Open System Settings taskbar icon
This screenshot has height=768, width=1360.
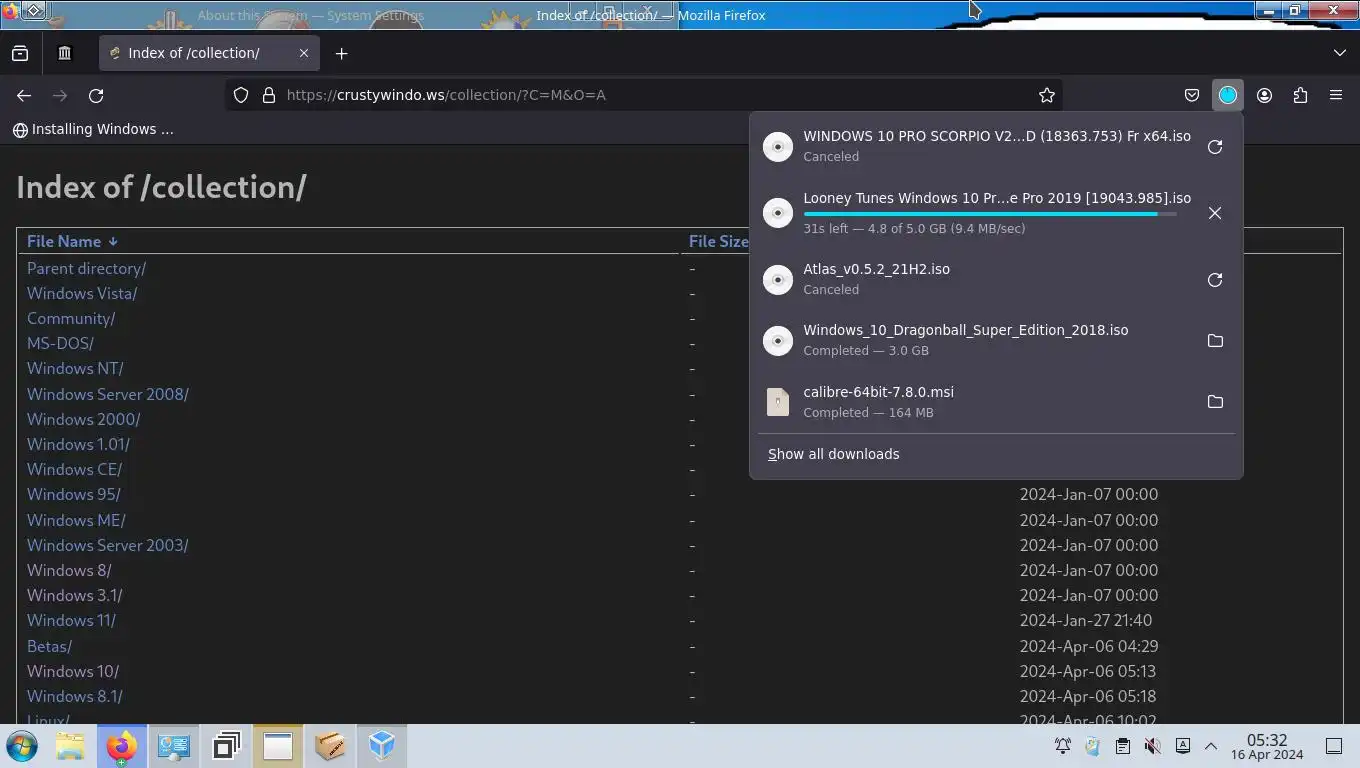point(174,746)
